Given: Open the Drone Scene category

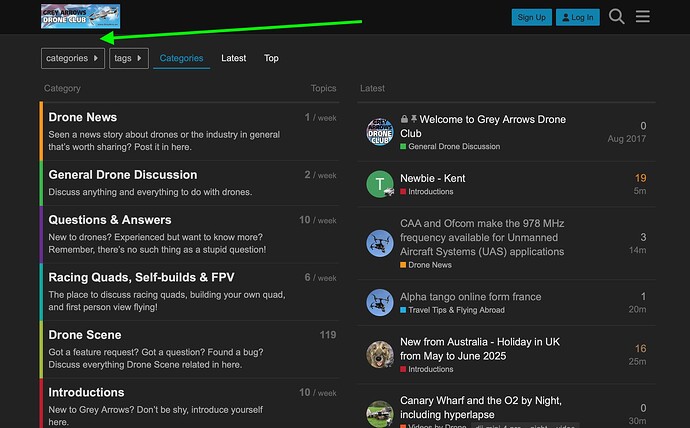Looking at the screenshot, I should (84, 335).
